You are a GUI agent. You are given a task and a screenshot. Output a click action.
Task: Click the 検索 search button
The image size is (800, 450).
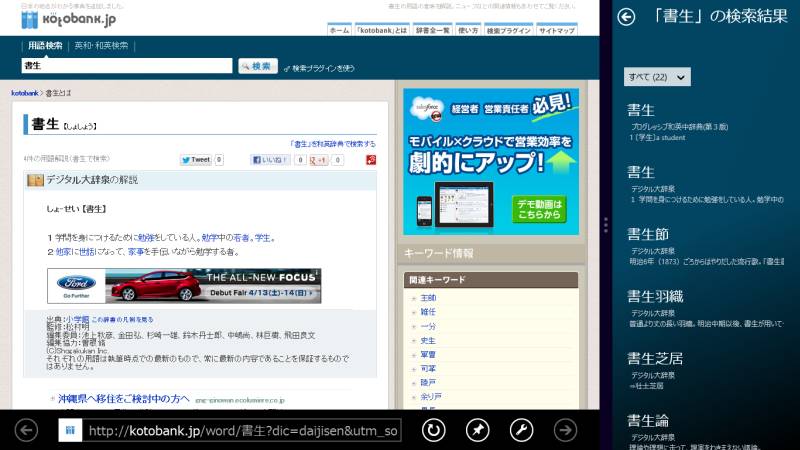(257, 66)
